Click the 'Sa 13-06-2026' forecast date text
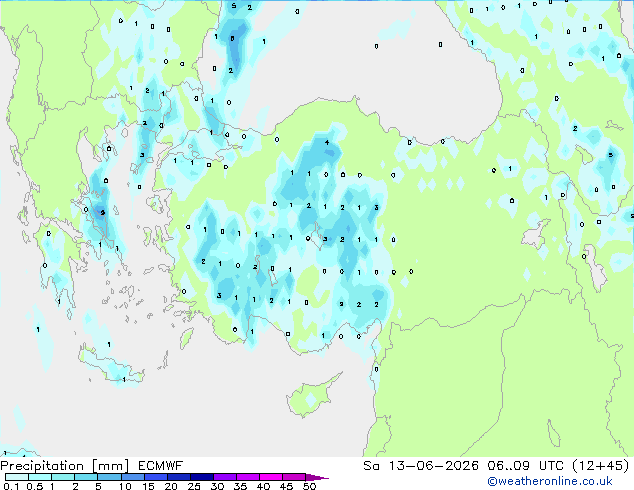Viewport: 634px width, 490px height. 421,466
